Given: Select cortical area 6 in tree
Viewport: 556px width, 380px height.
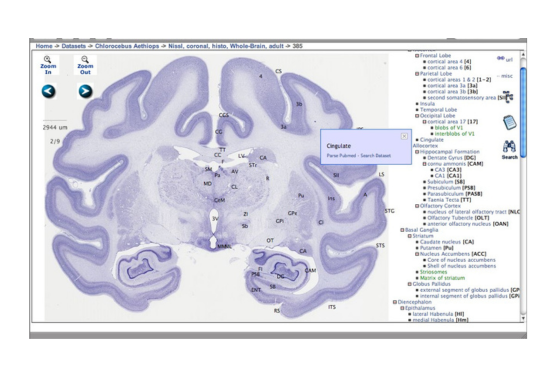Looking at the screenshot, I should [x=449, y=68].
